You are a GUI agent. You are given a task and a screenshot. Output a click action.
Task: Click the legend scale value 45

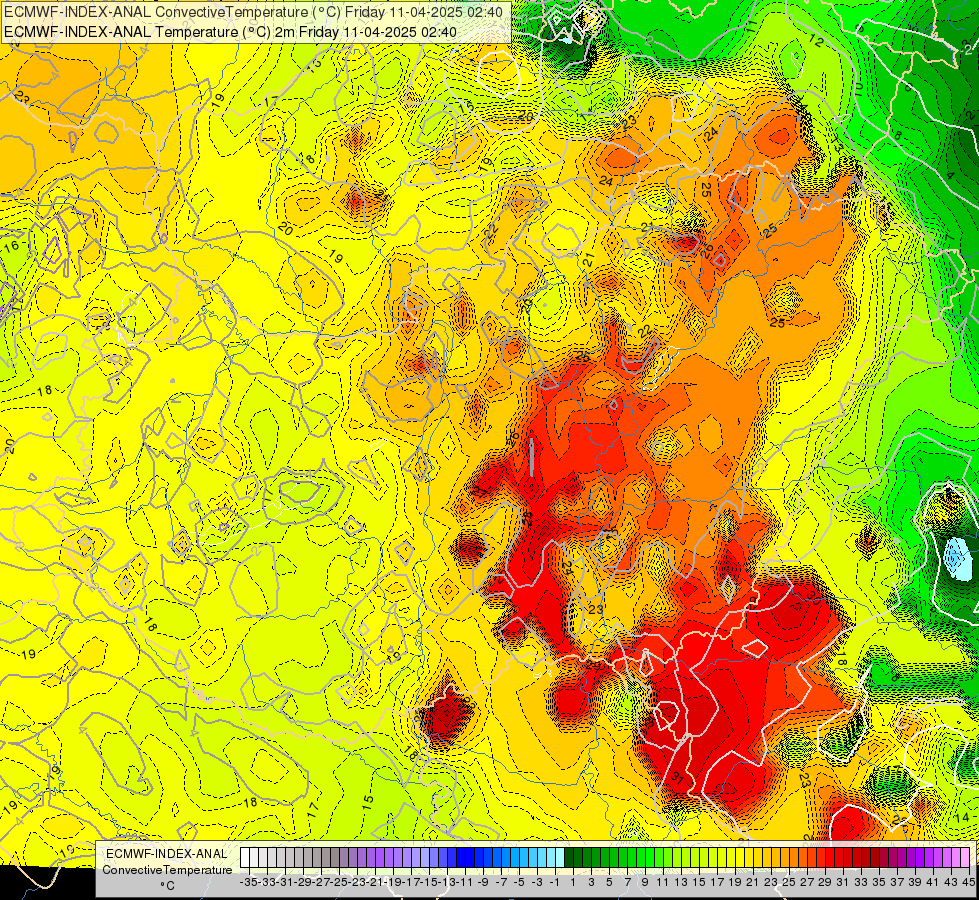point(968,883)
